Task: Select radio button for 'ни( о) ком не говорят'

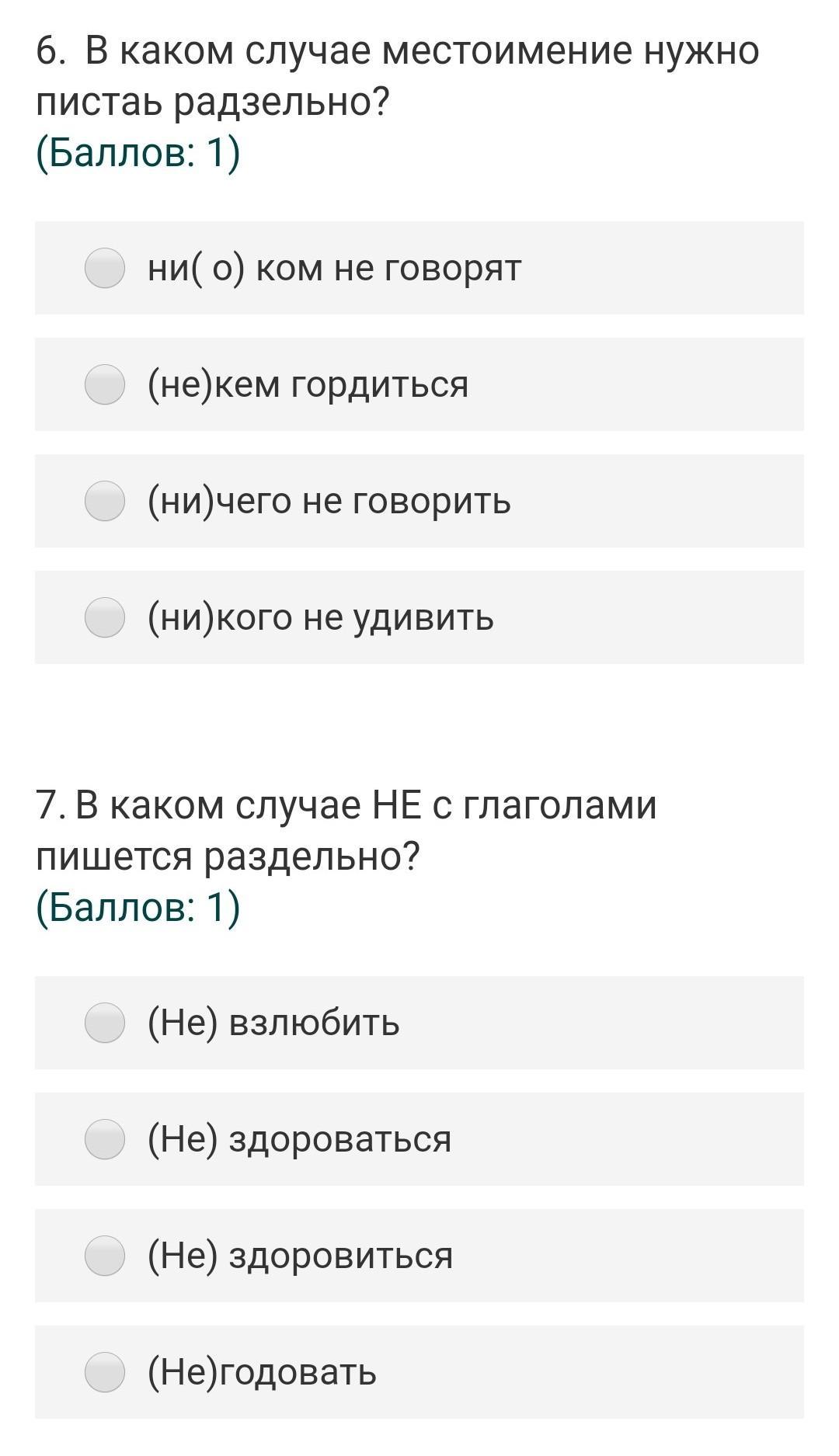Action: tap(105, 268)
